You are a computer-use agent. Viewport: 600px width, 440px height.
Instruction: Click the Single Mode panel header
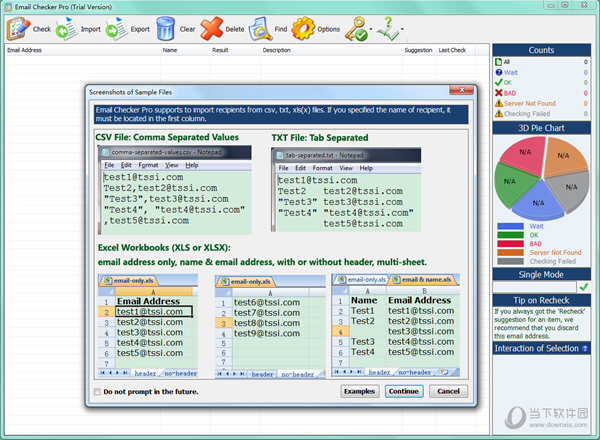coord(541,274)
